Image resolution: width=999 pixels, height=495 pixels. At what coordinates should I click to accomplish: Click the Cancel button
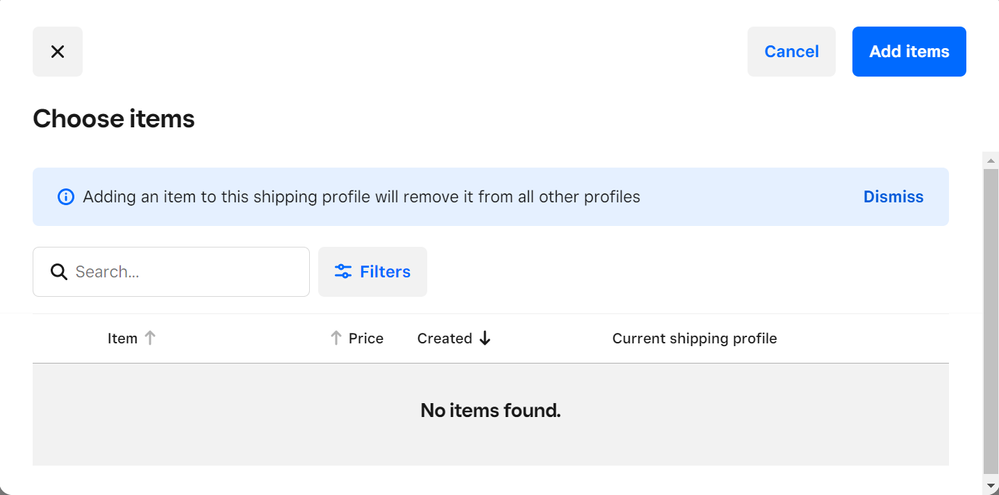[791, 52]
